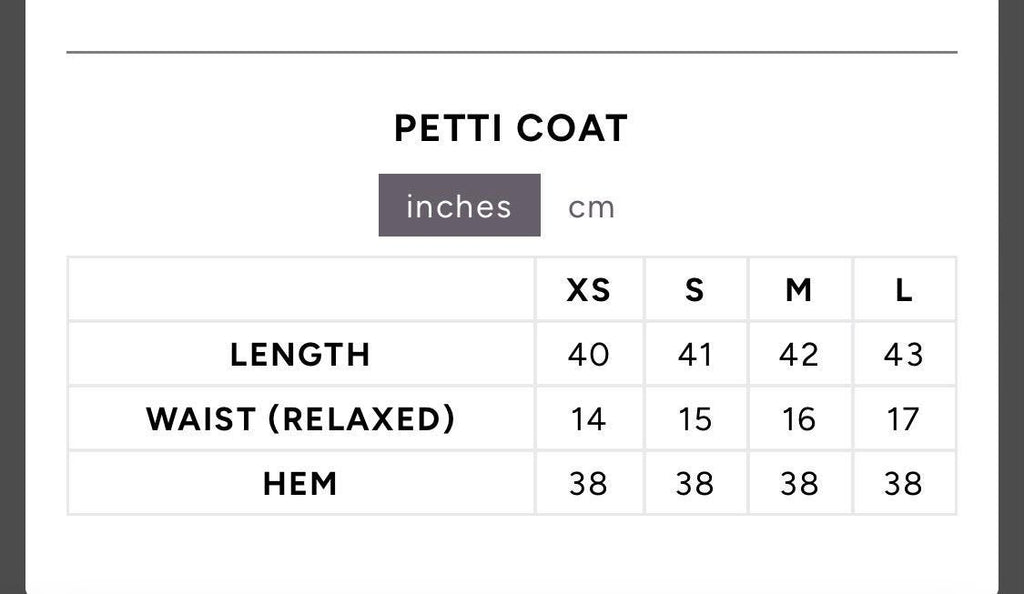Click L waist value 17

pos(904,419)
